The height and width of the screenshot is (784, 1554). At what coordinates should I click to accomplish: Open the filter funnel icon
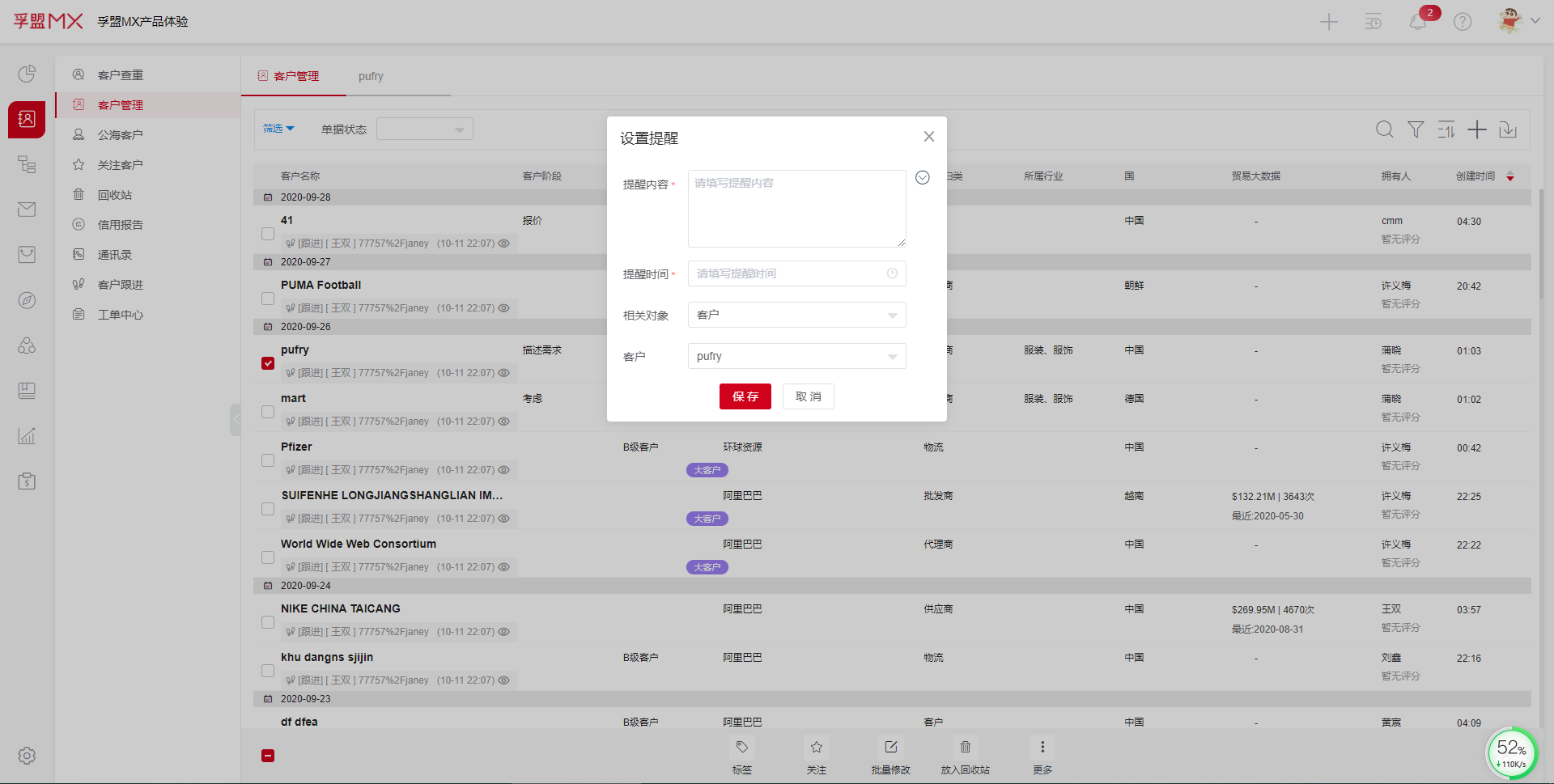1416,129
